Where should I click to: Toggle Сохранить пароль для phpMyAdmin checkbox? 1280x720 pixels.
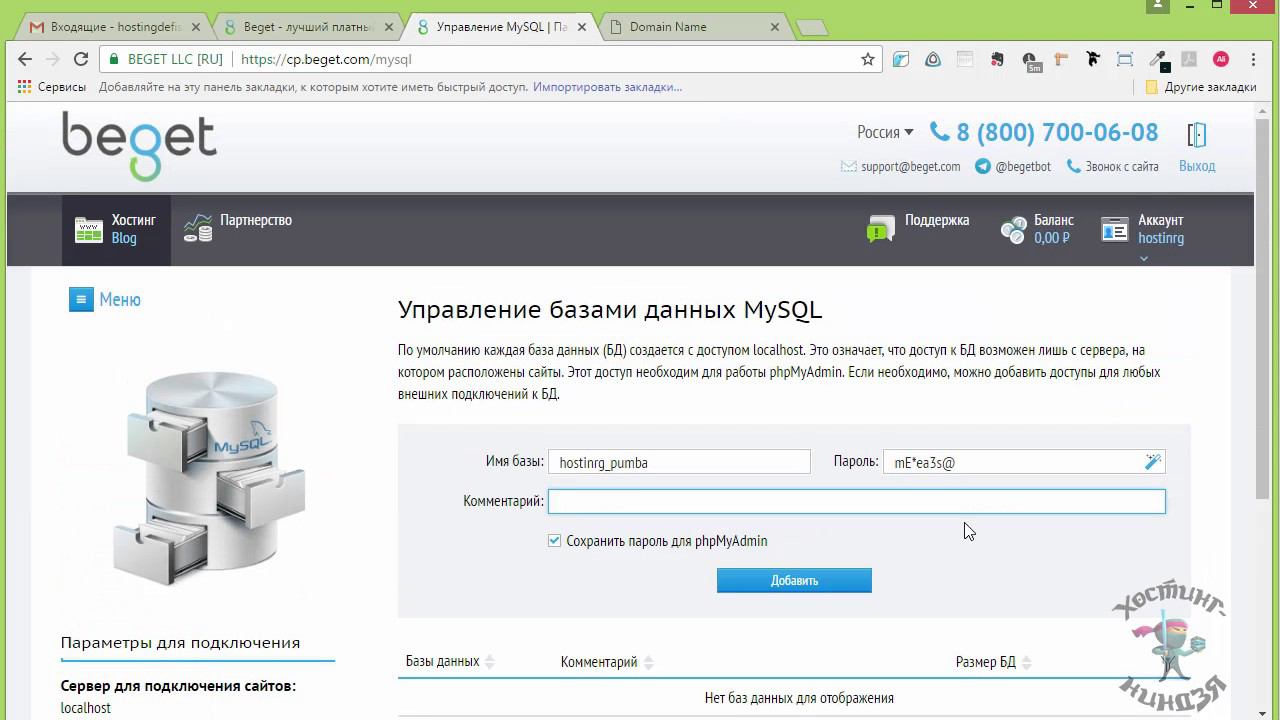[x=555, y=540]
